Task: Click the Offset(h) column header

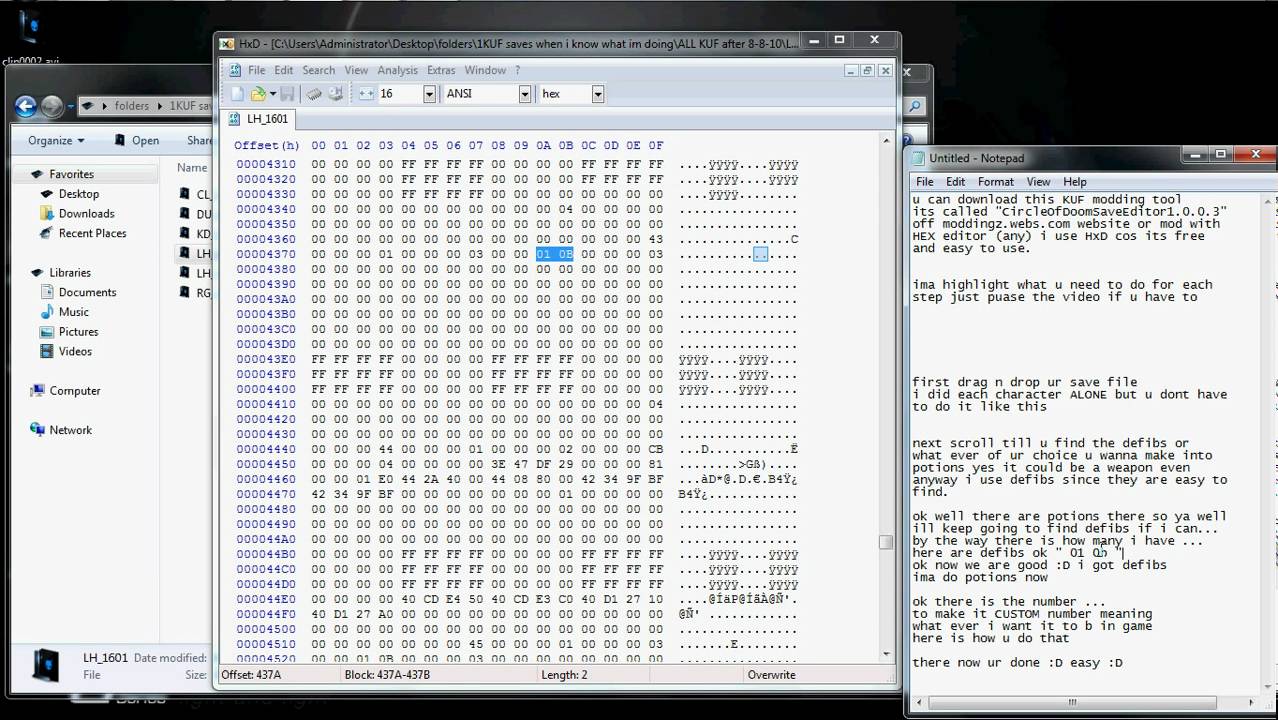Action: [x=267, y=146]
